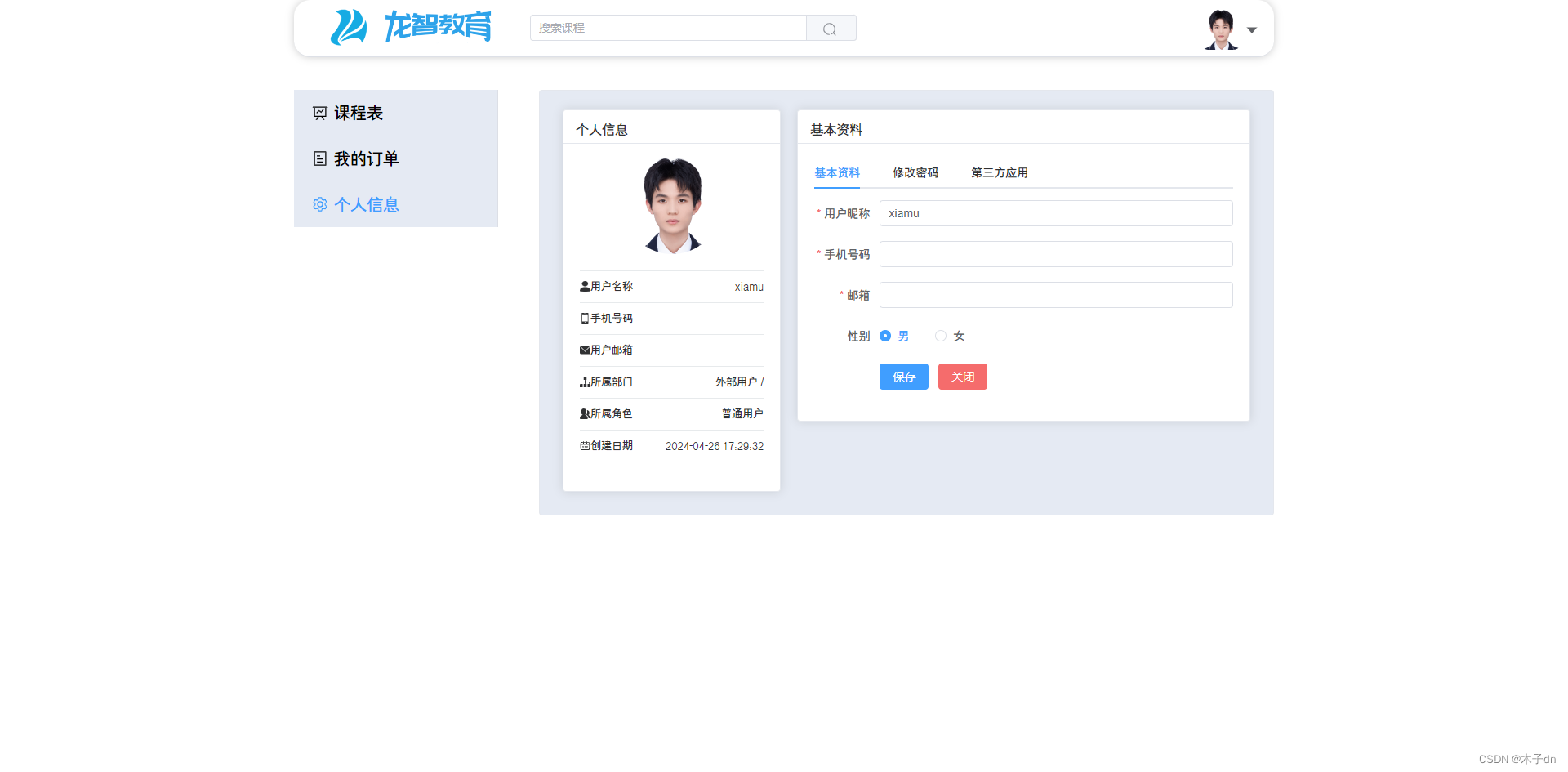Viewport: 1568px width, 772px height.
Task: Switch to the 第三方应用 tab
Action: [x=1000, y=172]
